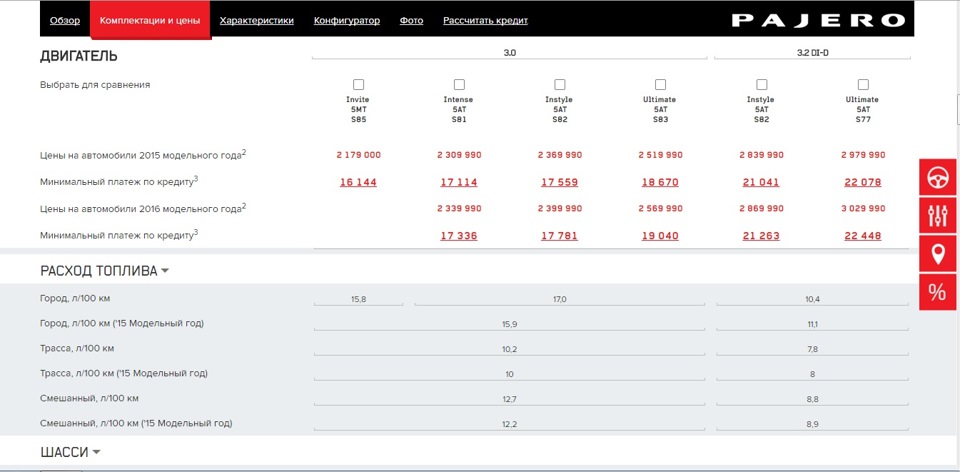Click the 2 519 990 price value
This screenshot has width=960, height=472.
click(660, 155)
